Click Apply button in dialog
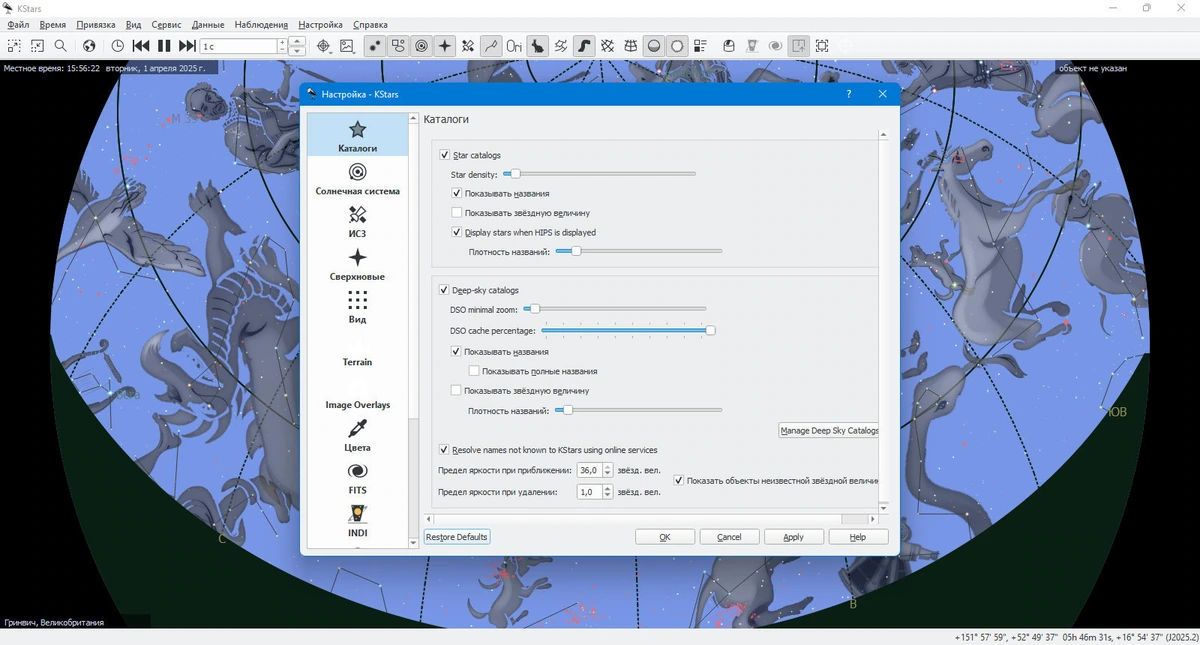 [793, 537]
